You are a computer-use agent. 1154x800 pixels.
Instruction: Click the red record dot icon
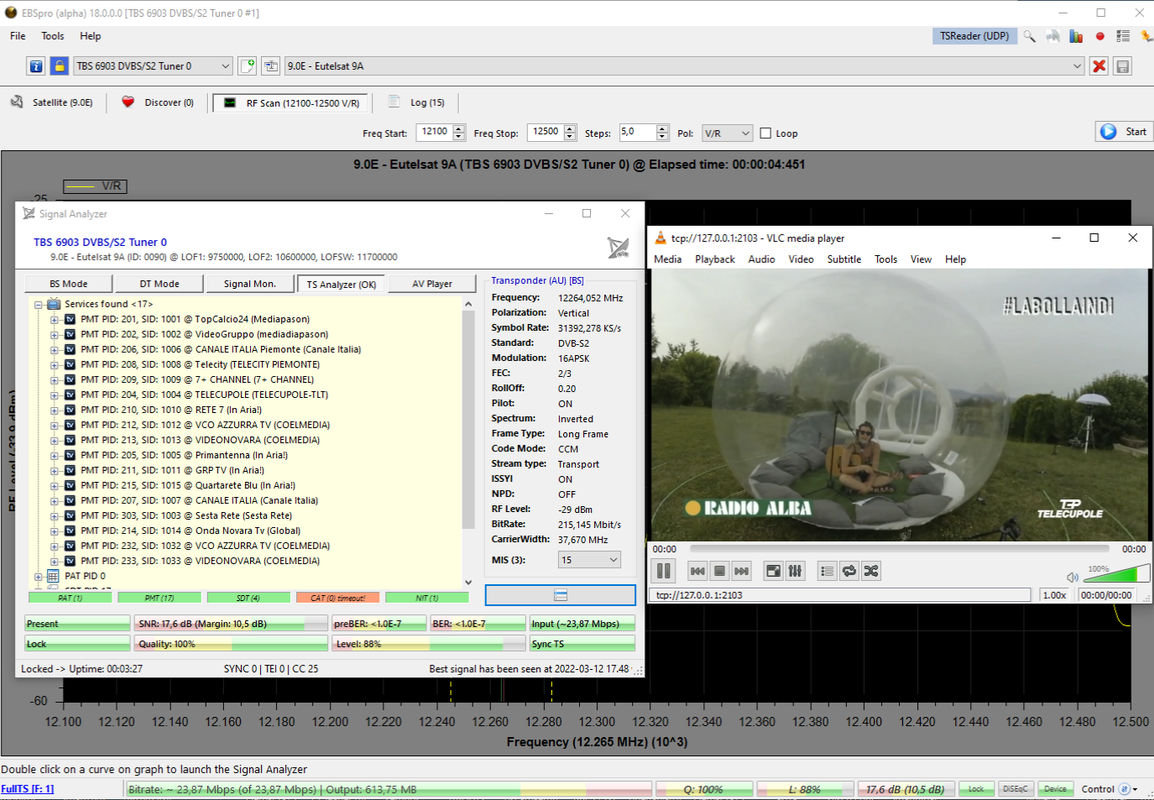pyautogui.click(x=1100, y=36)
